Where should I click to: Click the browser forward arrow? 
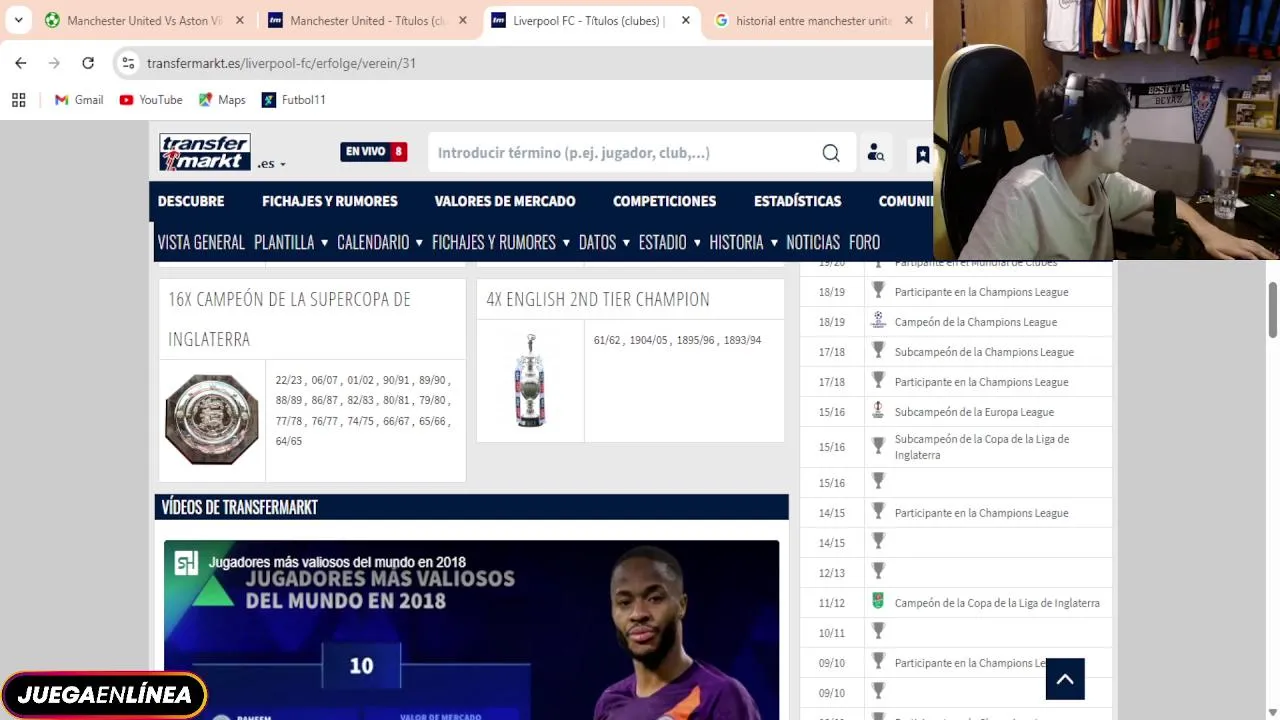[54, 63]
